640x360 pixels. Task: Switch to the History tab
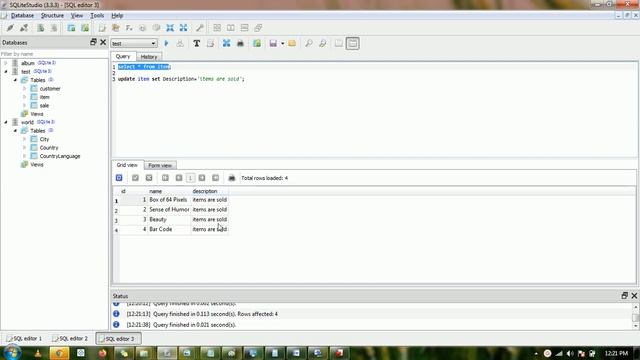tap(149, 57)
